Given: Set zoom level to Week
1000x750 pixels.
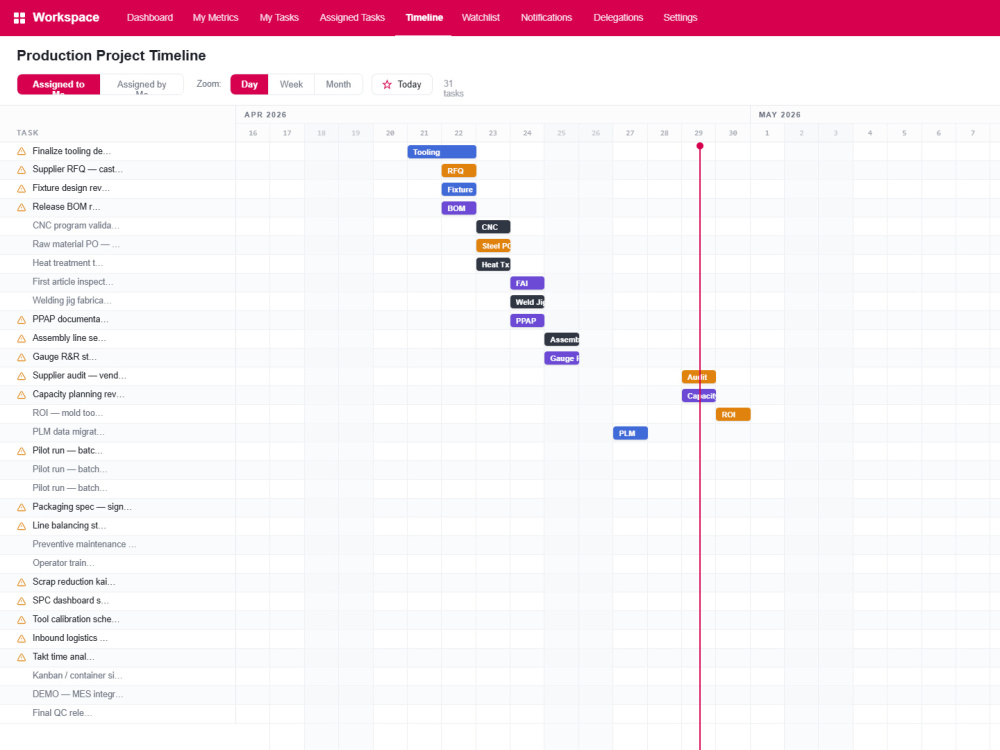Looking at the screenshot, I should [291, 84].
